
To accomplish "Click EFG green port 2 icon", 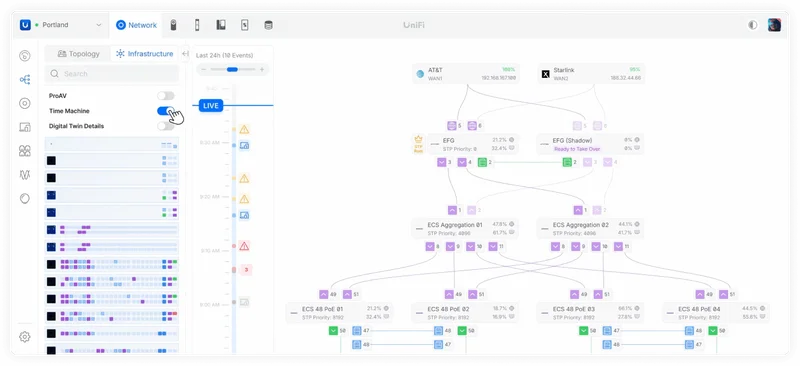I will 482,162.
